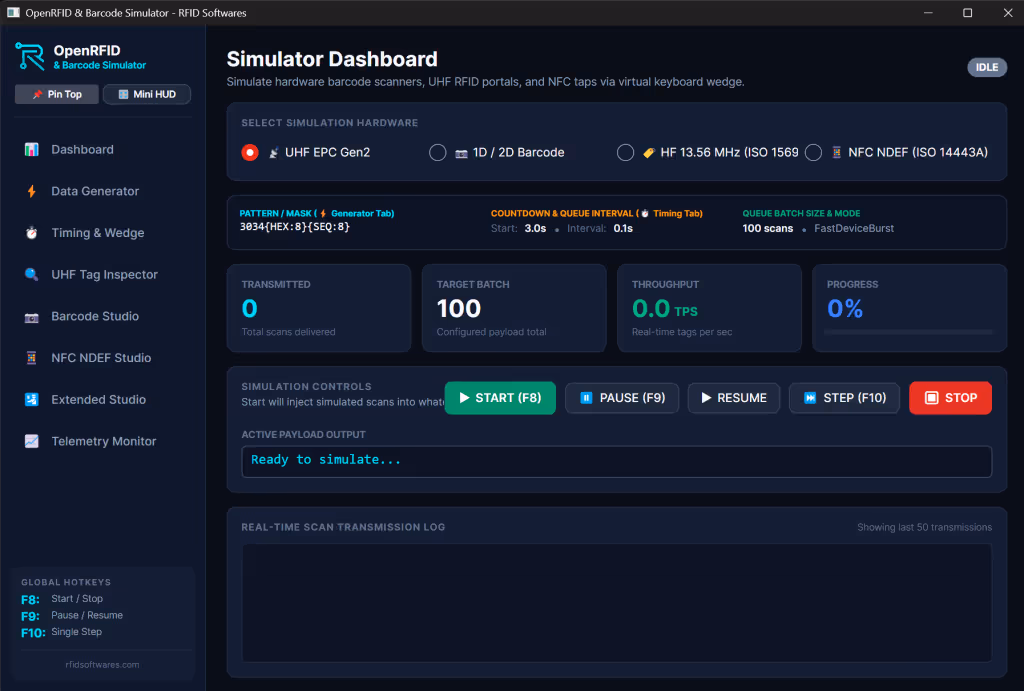1024x691 pixels.
Task: Click the F9: Pause / Resume hotkey text
Action: pos(72,616)
